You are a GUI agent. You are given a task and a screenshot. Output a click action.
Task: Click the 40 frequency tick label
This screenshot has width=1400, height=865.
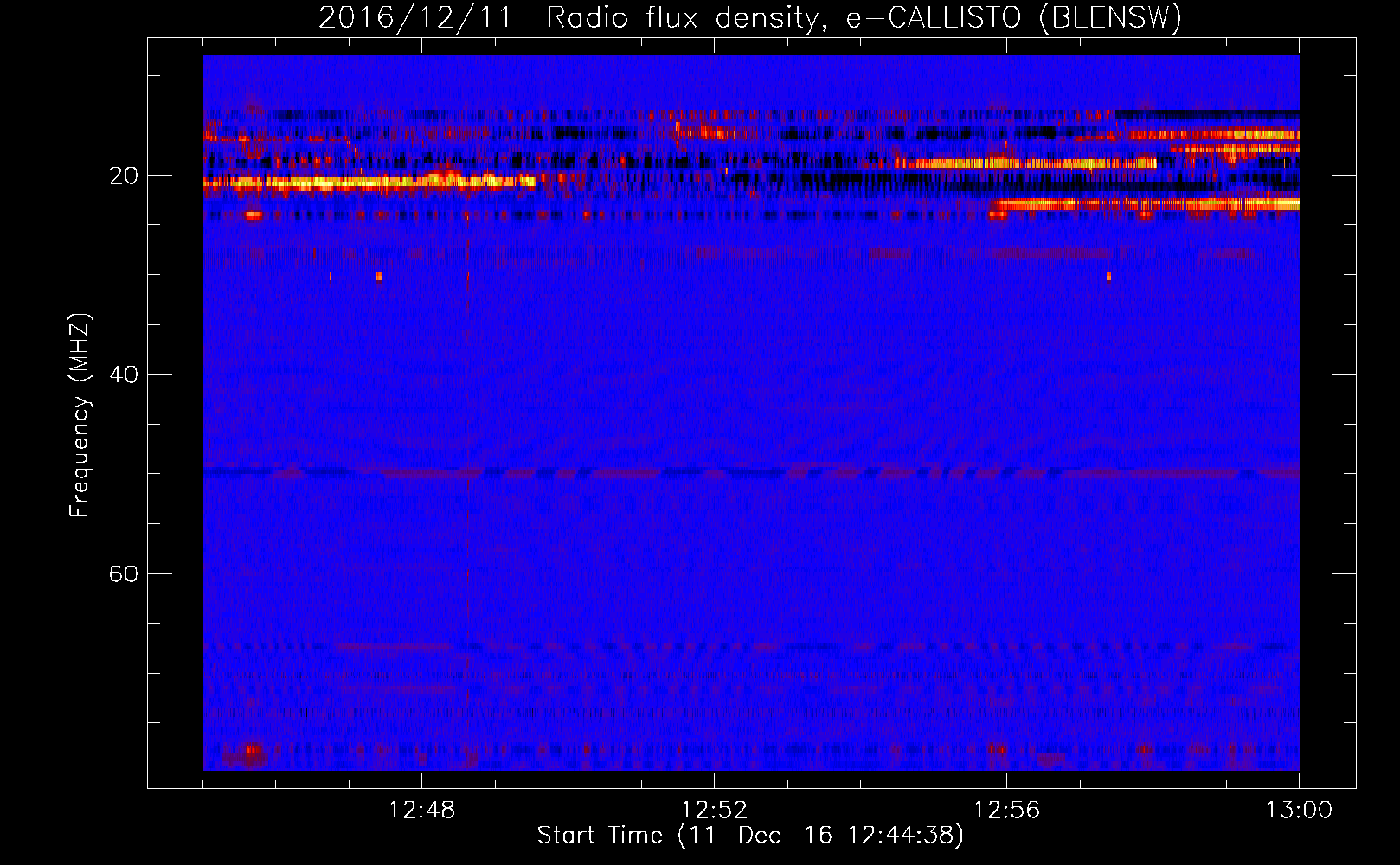pos(123,375)
